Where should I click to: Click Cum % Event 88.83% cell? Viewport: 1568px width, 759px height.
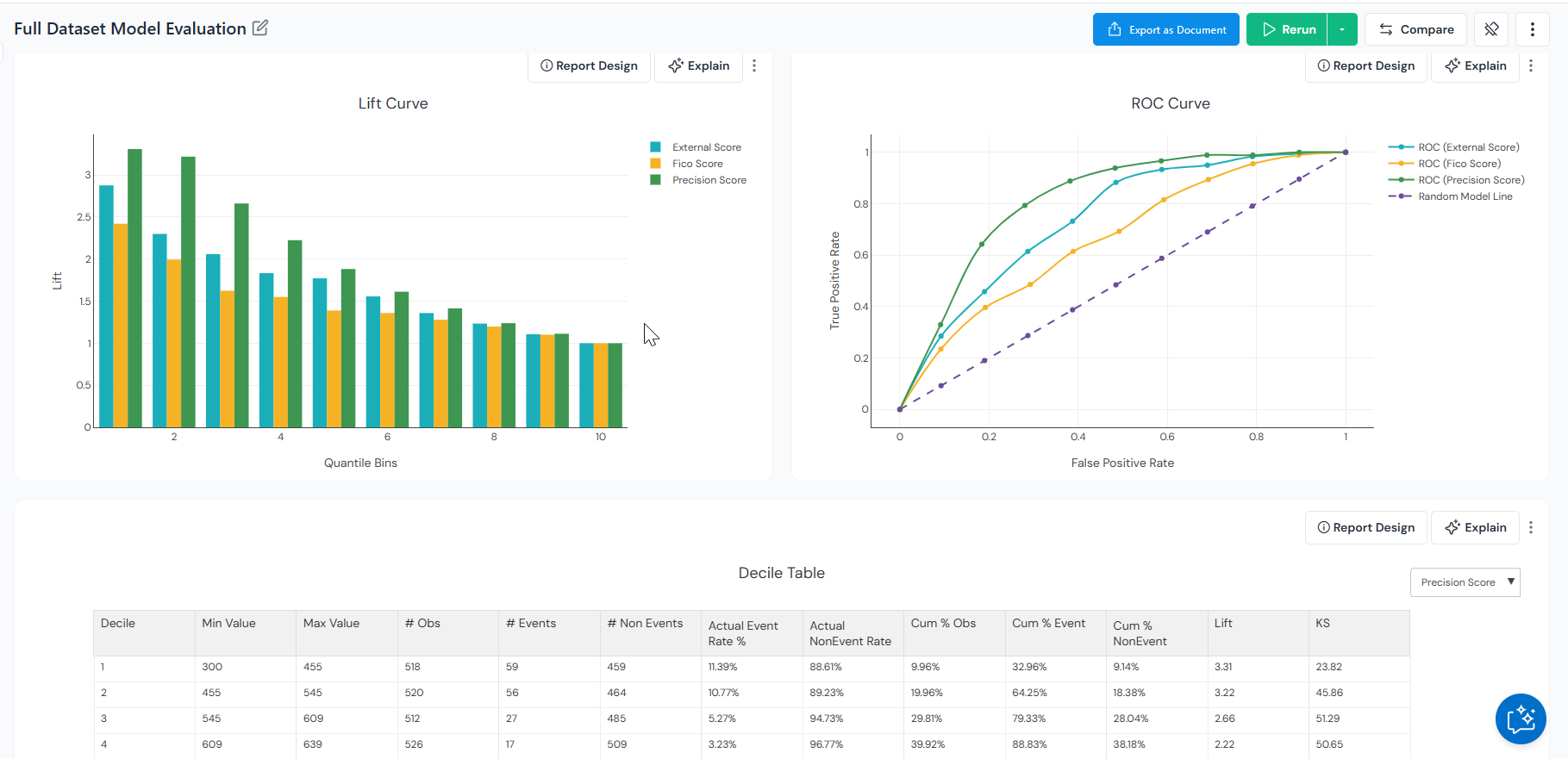(x=1029, y=745)
